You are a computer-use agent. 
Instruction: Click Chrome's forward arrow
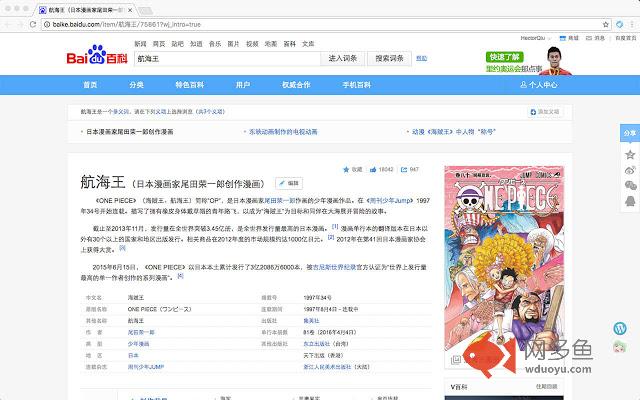click(x=20, y=24)
